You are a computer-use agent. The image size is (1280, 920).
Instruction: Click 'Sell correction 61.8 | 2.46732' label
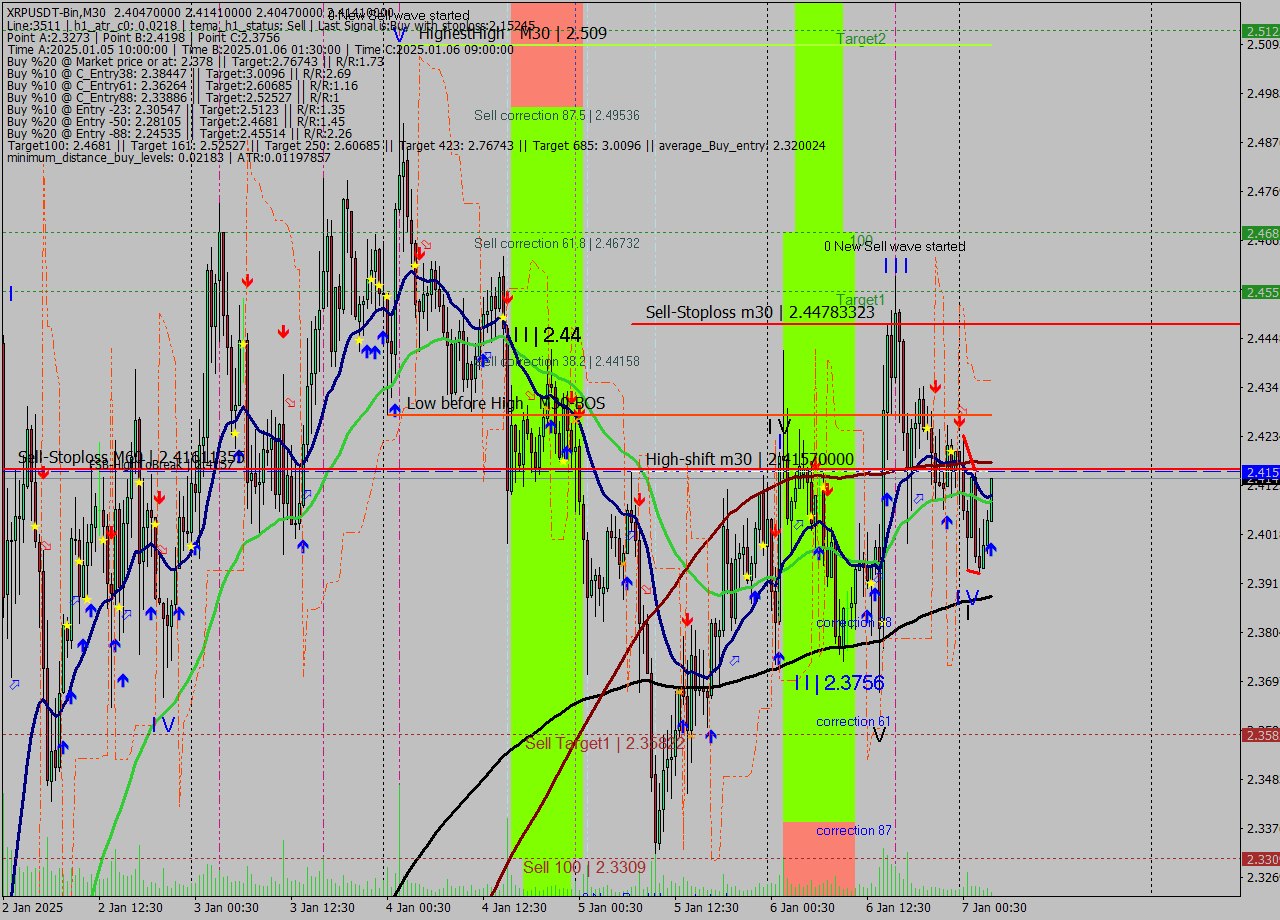pyautogui.click(x=557, y=244)
